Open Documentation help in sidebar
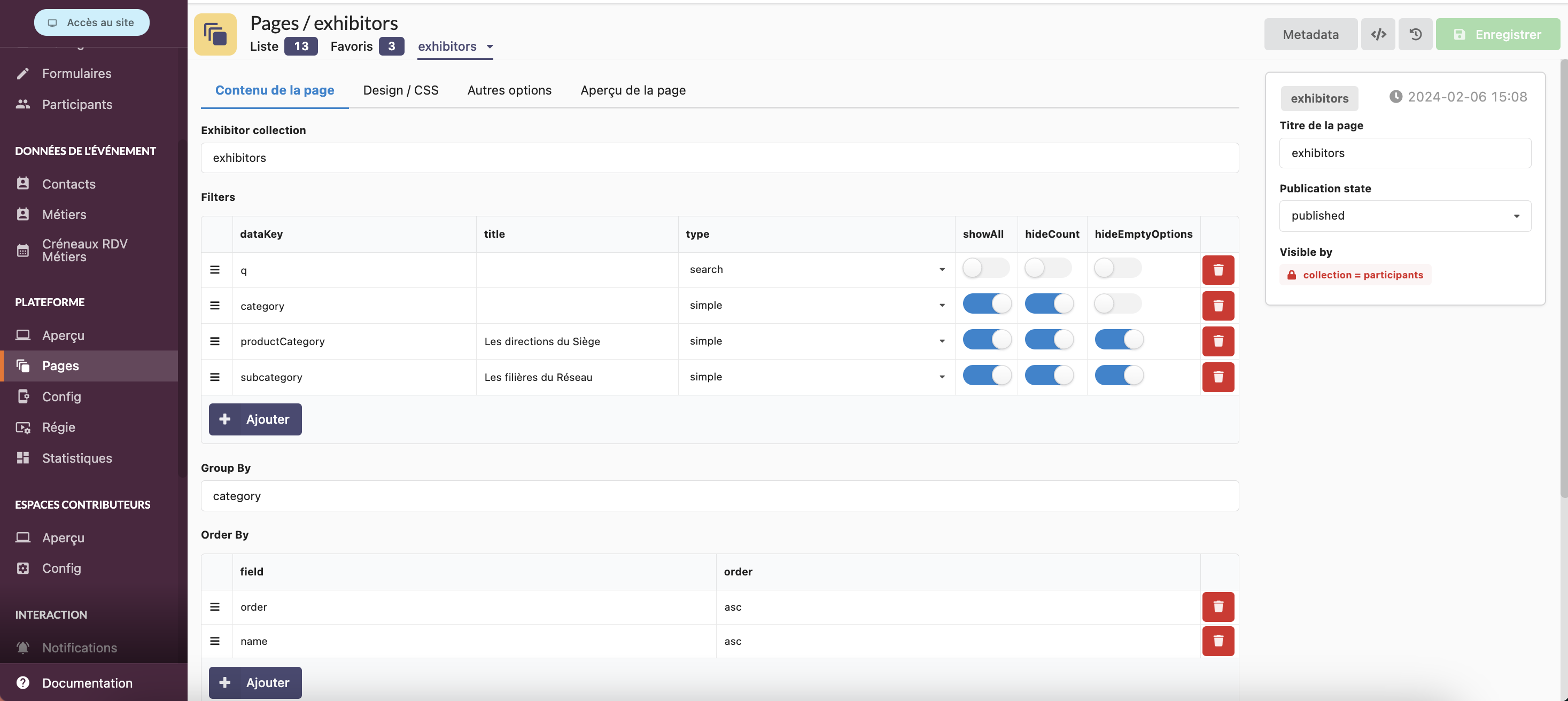The height and width of the screenshot is (701, 1568). [x=87, y=683]
